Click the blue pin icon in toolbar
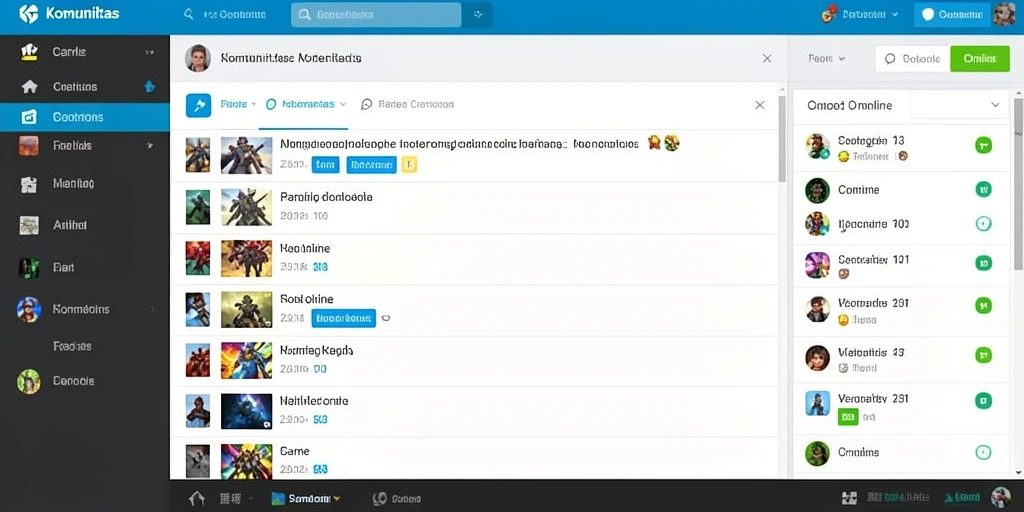The height and width of the screenshot is (512, 1024). coord(199,104)
